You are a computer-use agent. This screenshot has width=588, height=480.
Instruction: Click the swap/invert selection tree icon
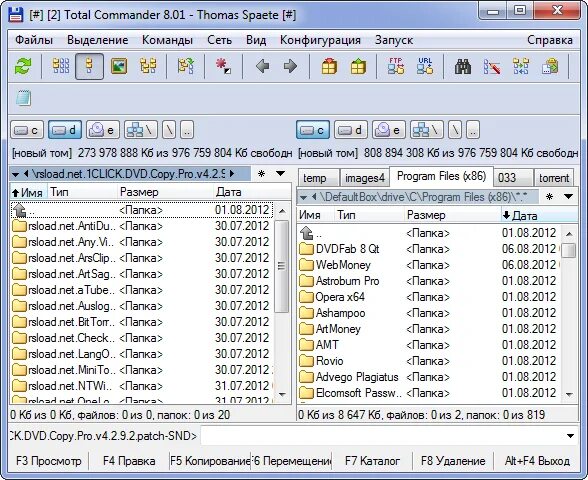186,66
